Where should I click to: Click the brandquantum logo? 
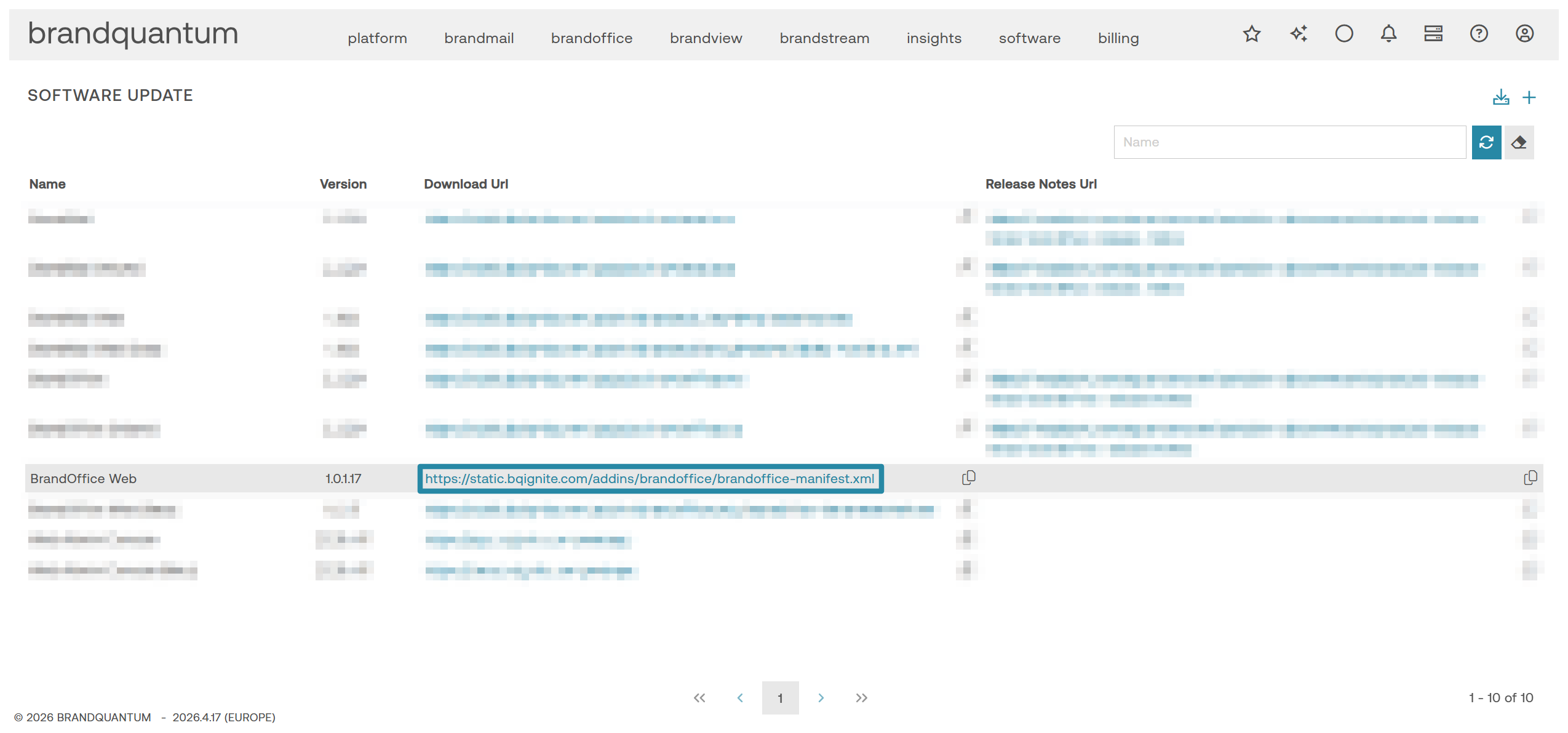coord(133,34)
